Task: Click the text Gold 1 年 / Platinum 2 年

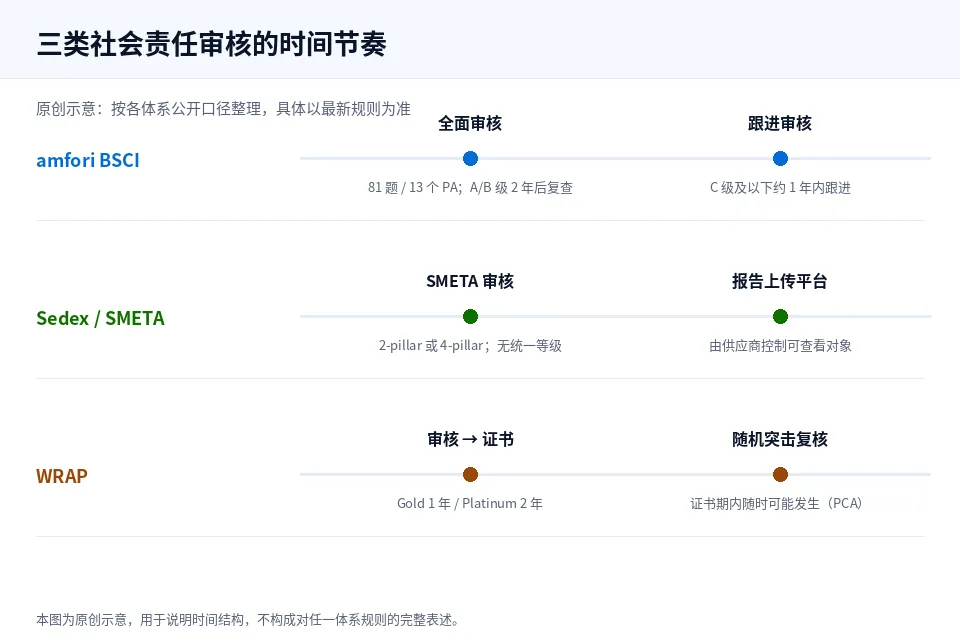Action: pos(470,503)
